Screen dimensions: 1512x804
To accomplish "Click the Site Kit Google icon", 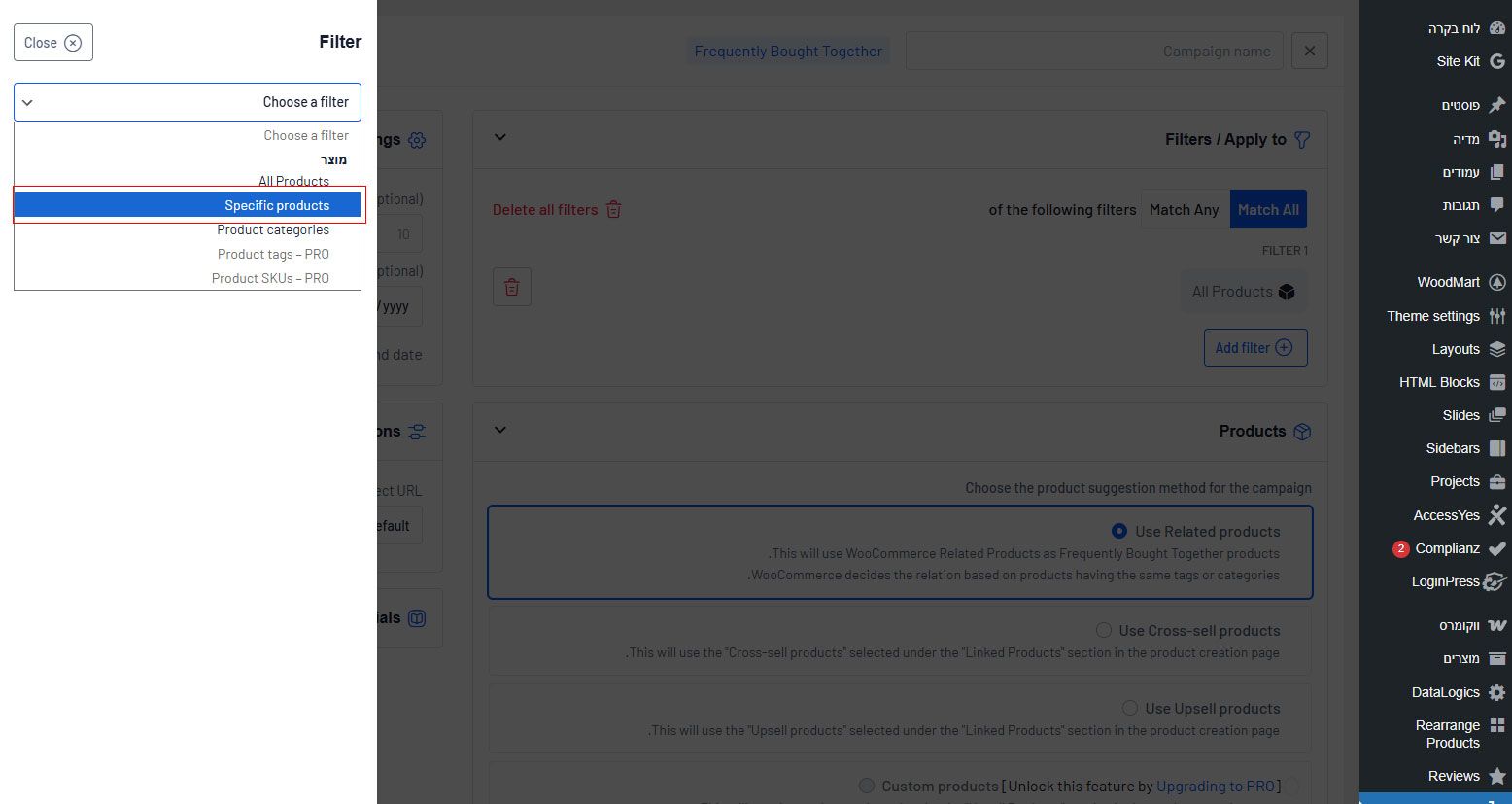I will point(1496,61).
